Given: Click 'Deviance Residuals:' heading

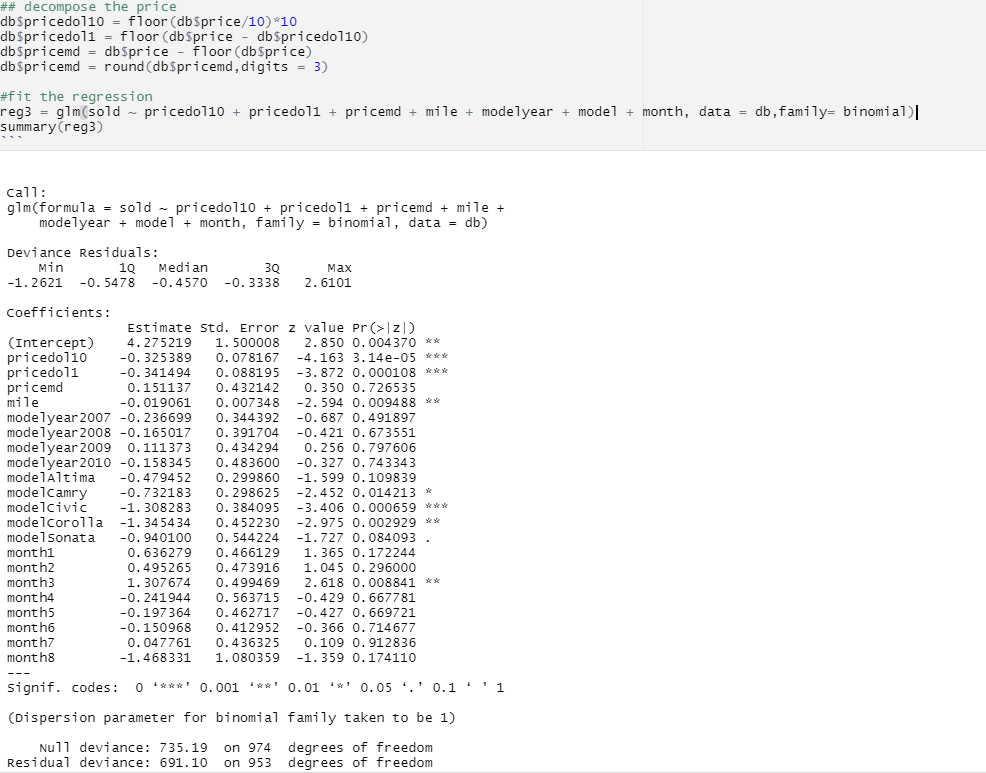Looking at the screenshot, I should (83, 253).
